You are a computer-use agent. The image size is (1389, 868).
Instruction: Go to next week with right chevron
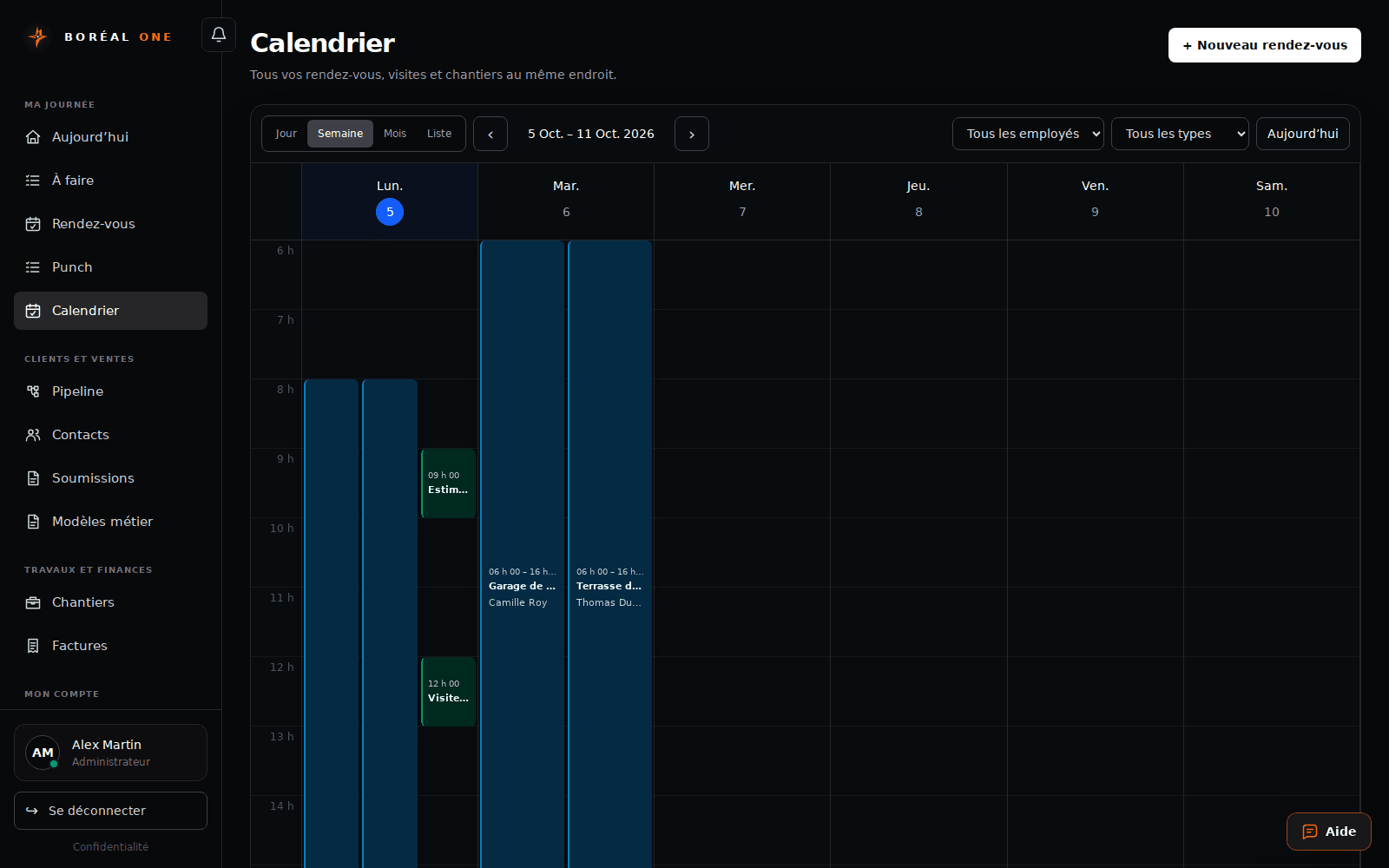pos(692,134)
